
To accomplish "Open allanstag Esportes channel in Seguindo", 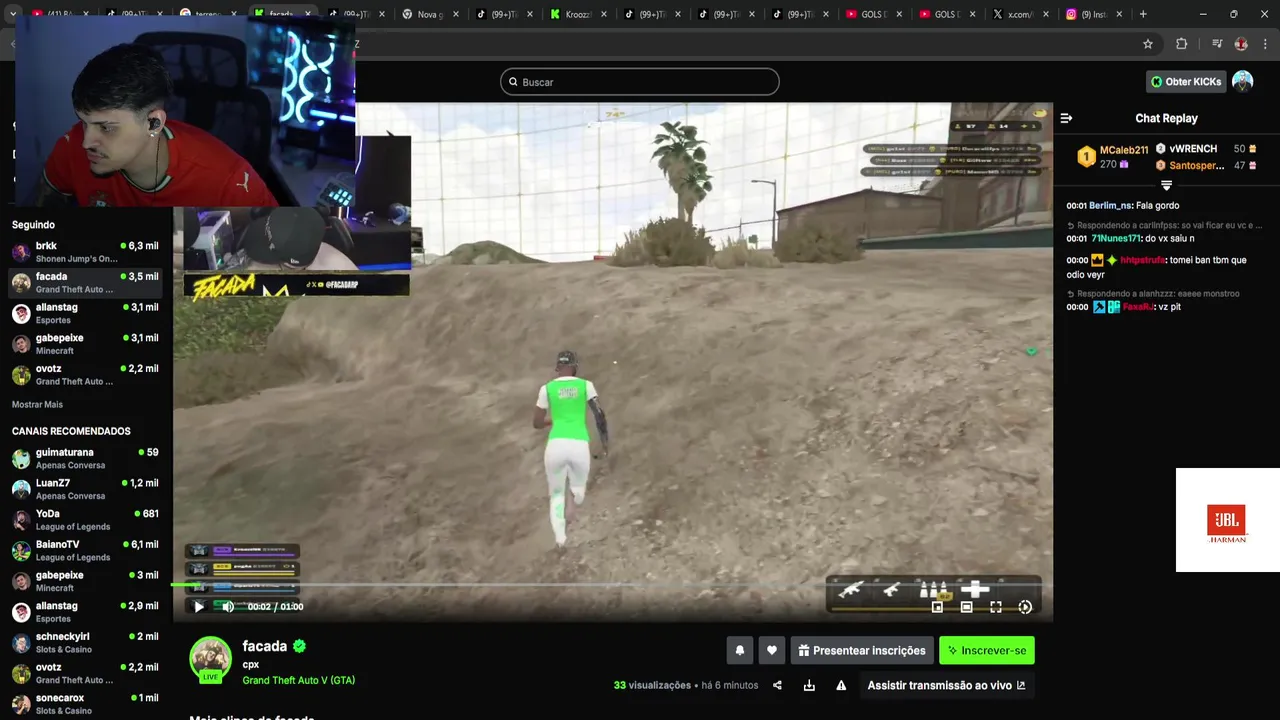I will [85, 313].
